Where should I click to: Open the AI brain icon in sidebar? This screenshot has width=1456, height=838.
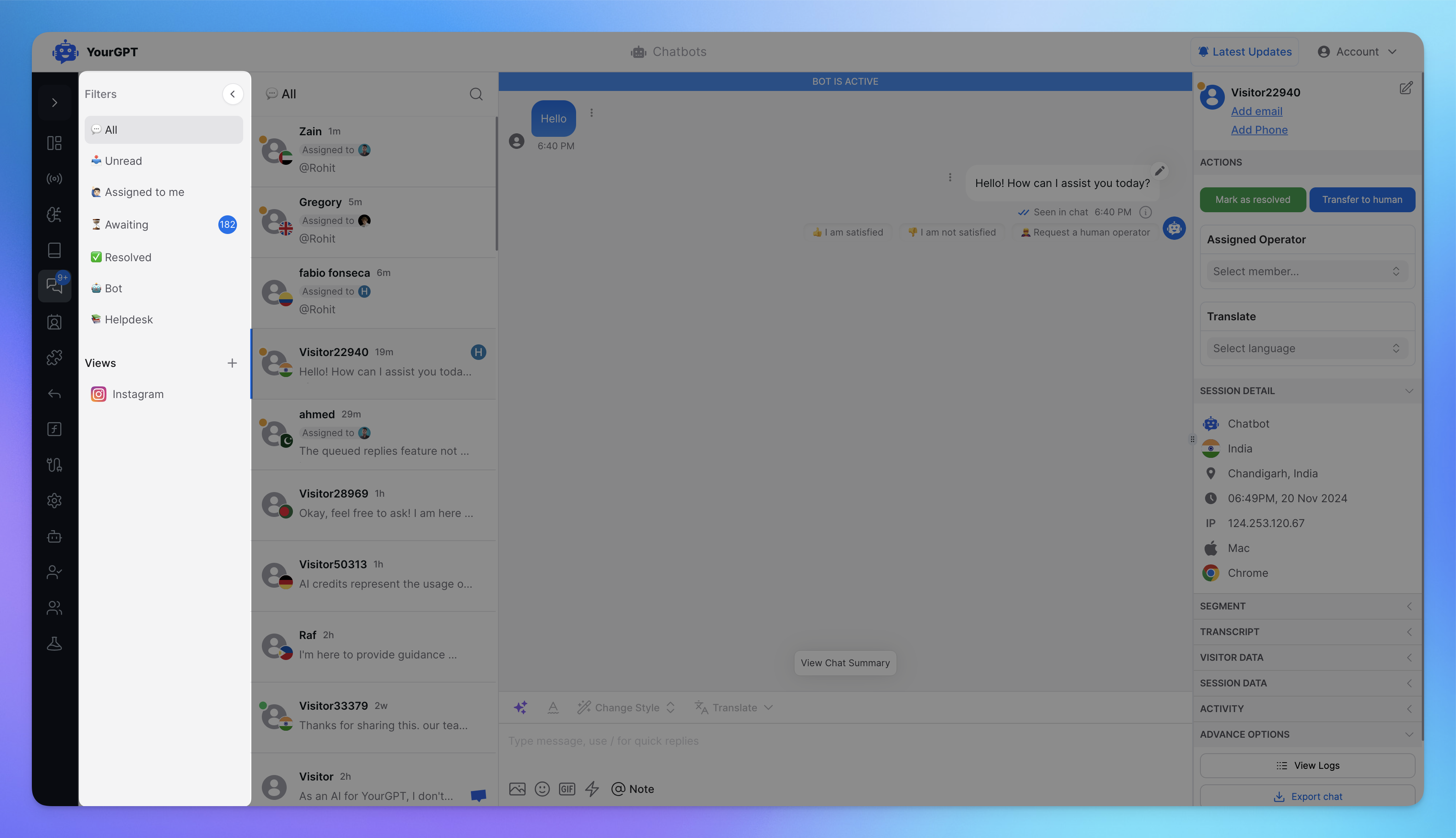pos(55,214)
